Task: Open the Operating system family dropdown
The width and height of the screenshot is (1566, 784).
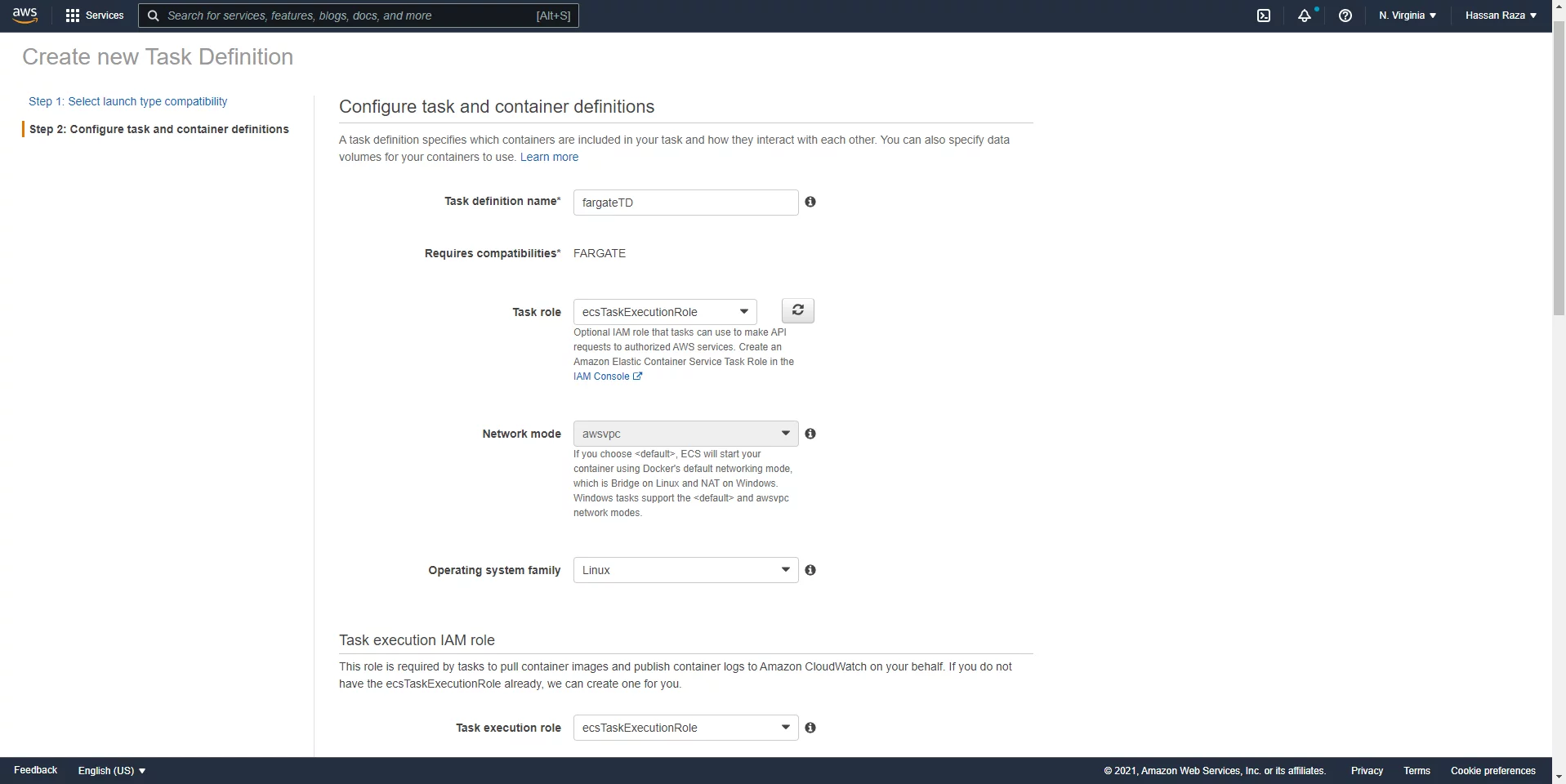Action: (685, 570)
